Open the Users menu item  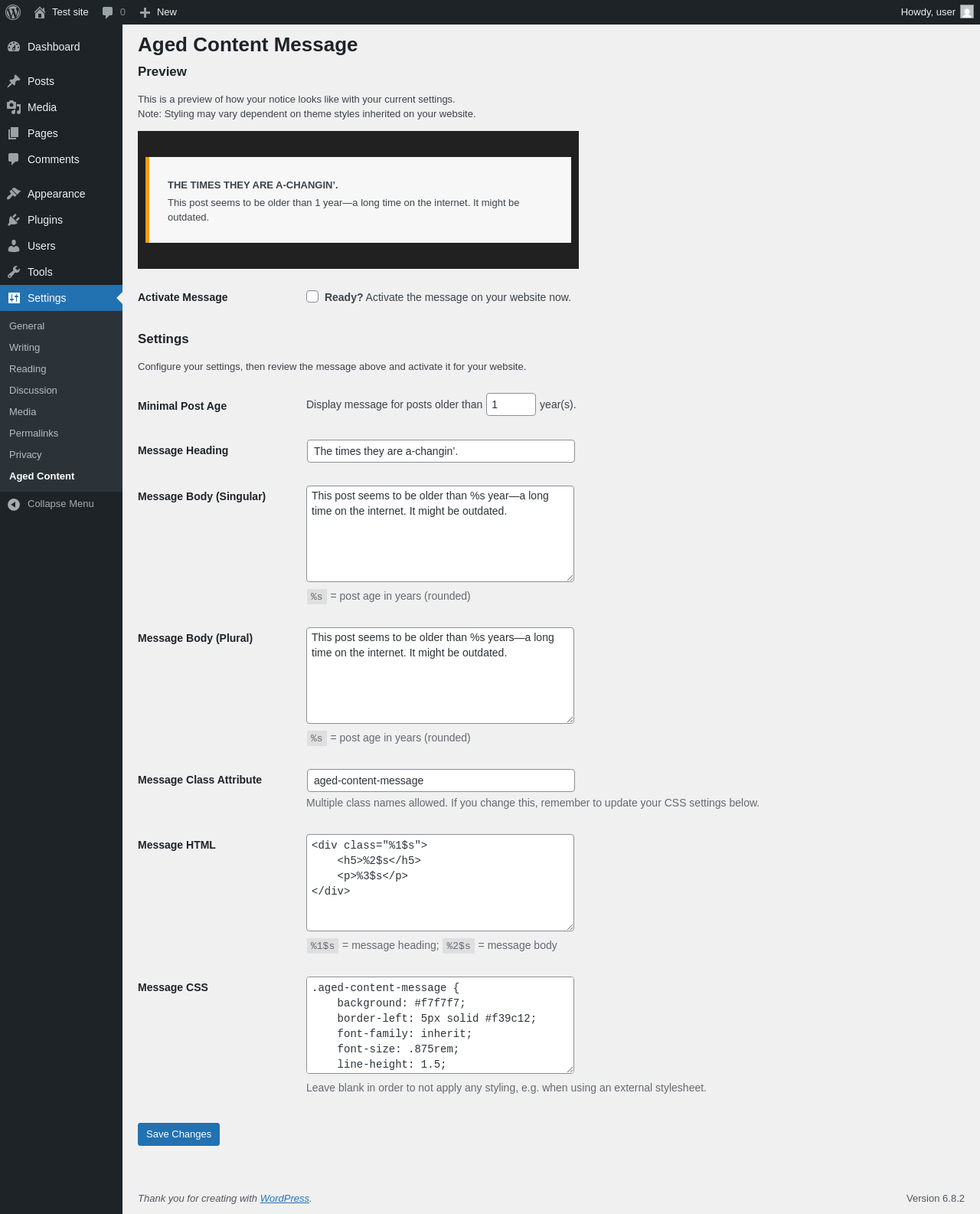[x=61, y=246]
